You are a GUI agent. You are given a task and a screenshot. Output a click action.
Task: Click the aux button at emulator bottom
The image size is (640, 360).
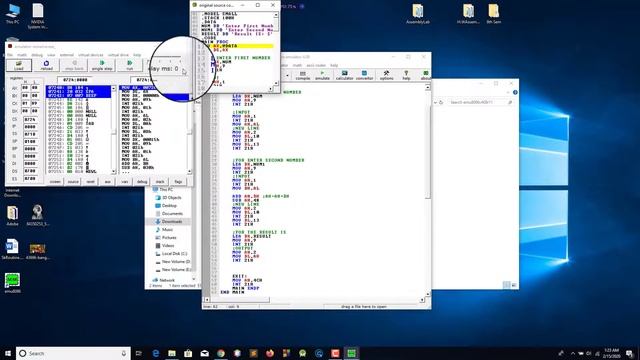click(107, 182)
